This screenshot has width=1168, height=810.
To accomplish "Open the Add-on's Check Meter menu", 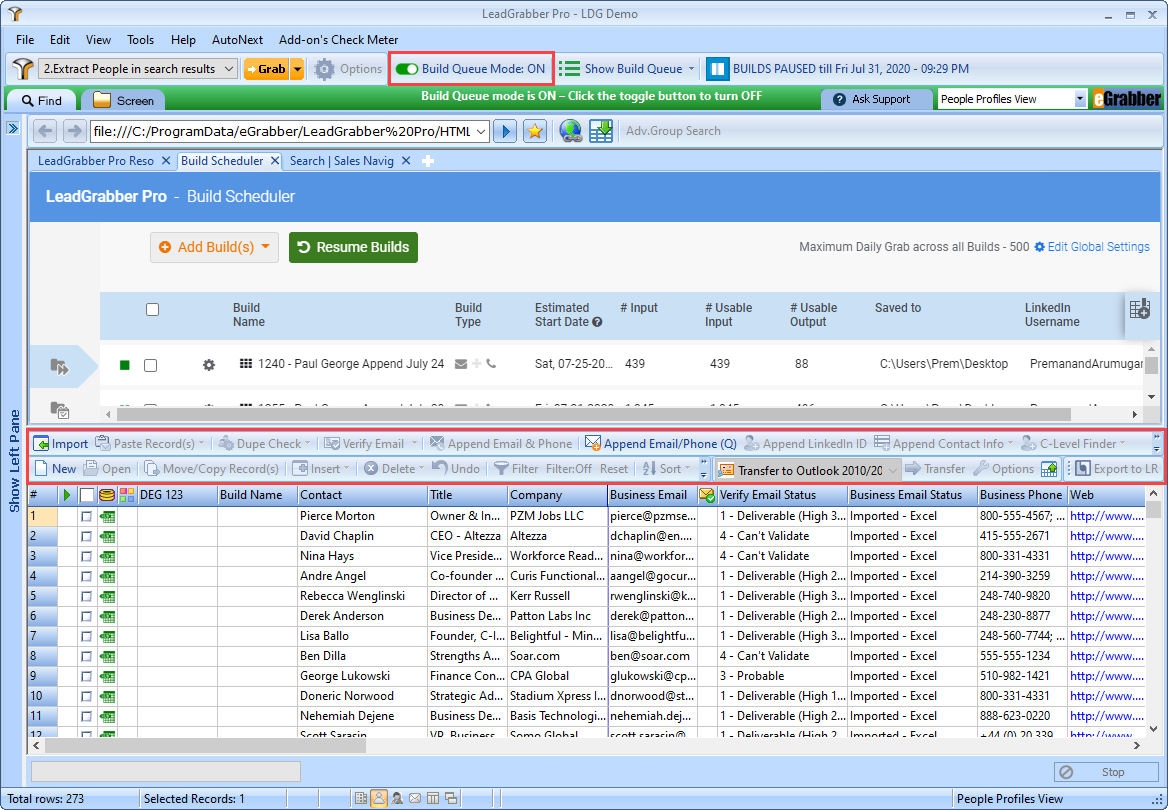I will (338, 39).
